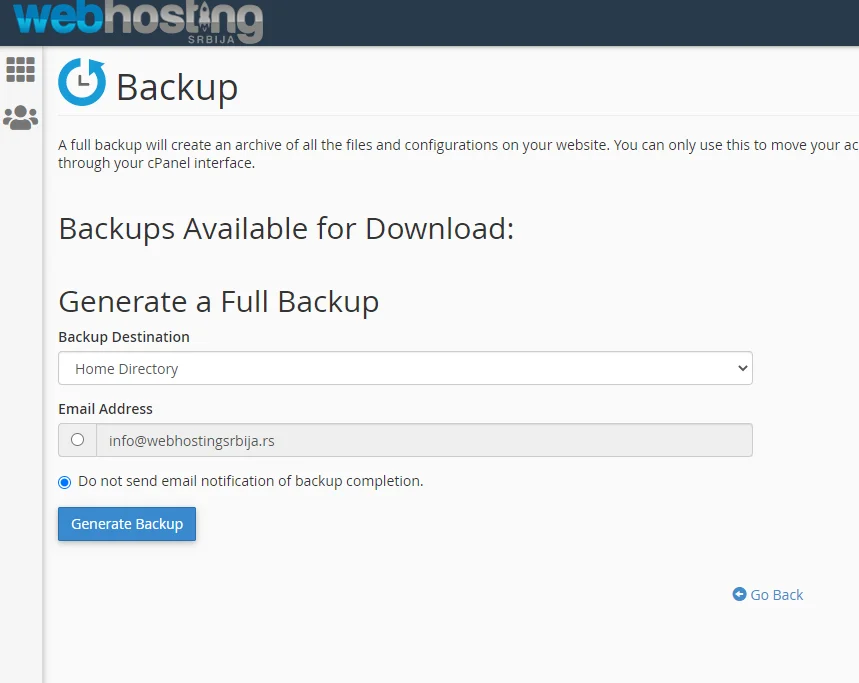859x683 pixels.
Task: Click the Web Hosting Srbija logo
Action: click(x=138, y=22)
